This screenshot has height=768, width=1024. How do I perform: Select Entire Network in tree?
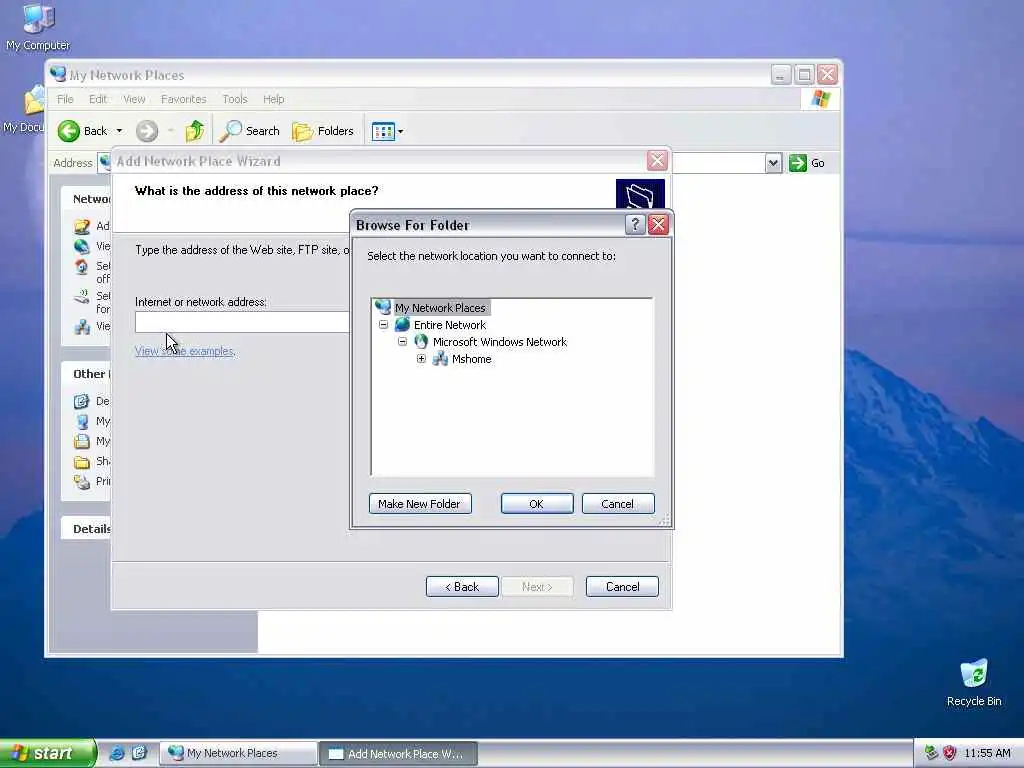click(449, 325)
